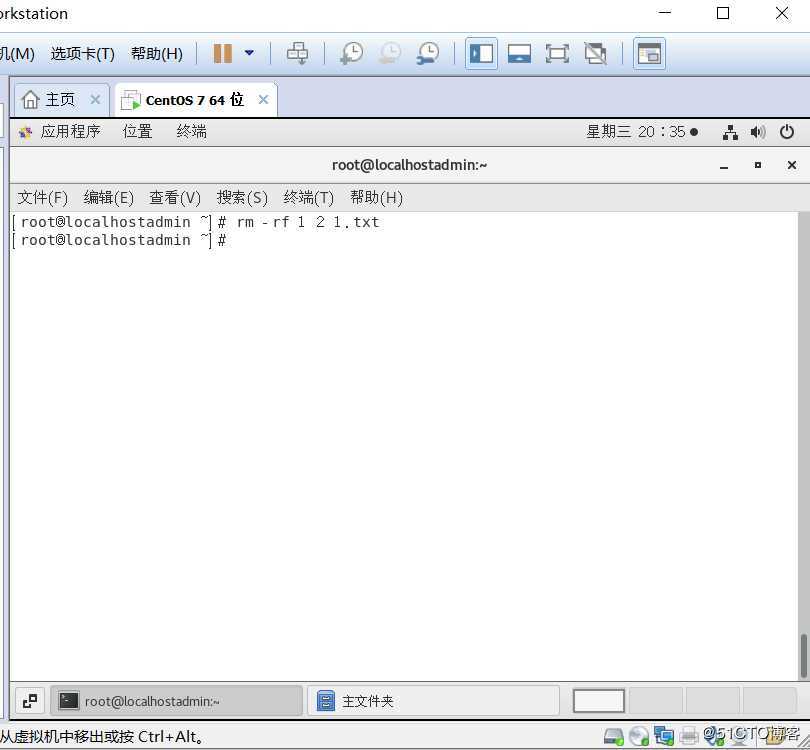Click the hard disk device icon in VMware status bar

pos(614,736)
